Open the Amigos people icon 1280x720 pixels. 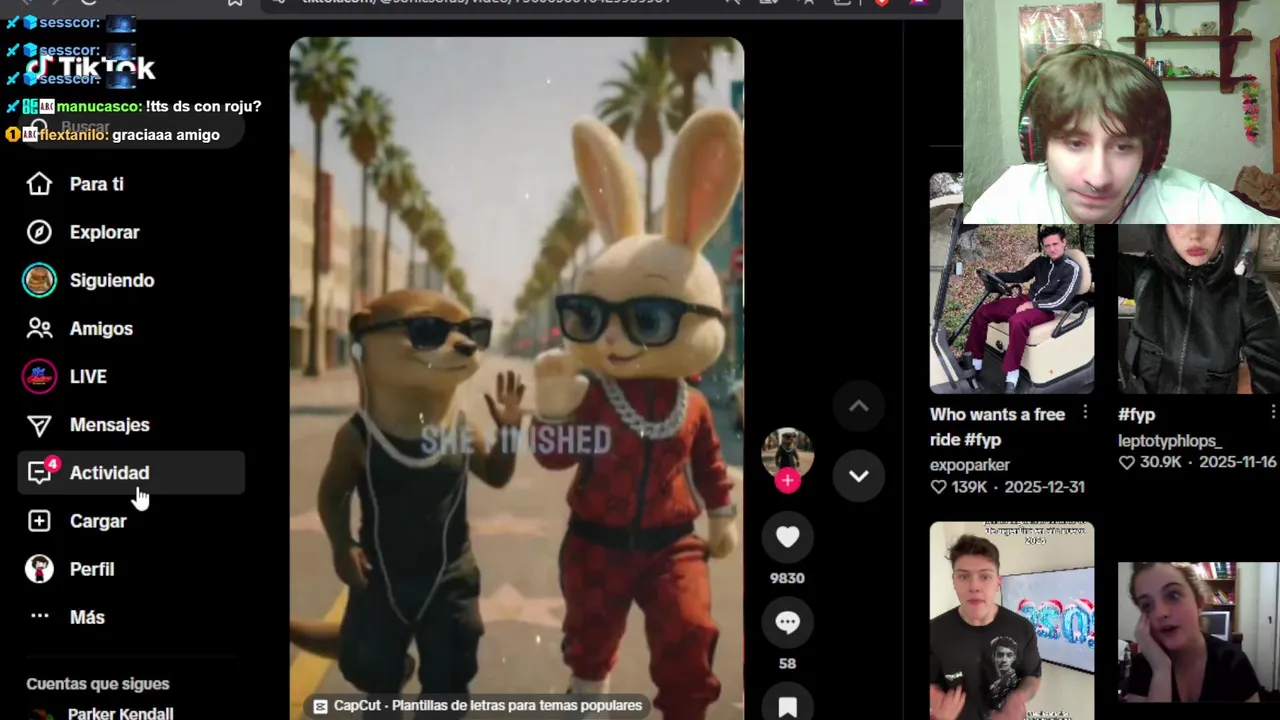pyautogui.click(x=39, y=328)
